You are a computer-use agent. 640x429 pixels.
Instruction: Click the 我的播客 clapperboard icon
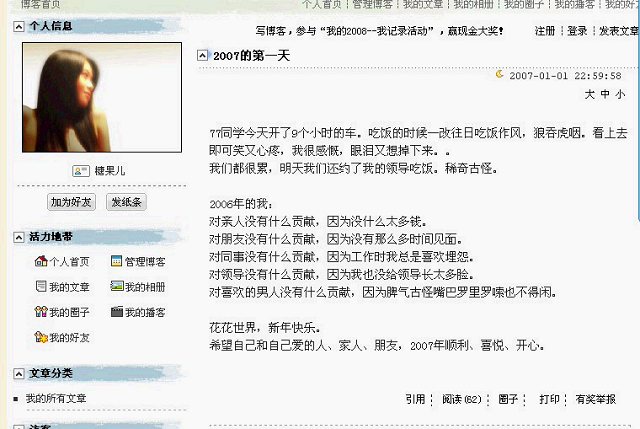(117, 311)
